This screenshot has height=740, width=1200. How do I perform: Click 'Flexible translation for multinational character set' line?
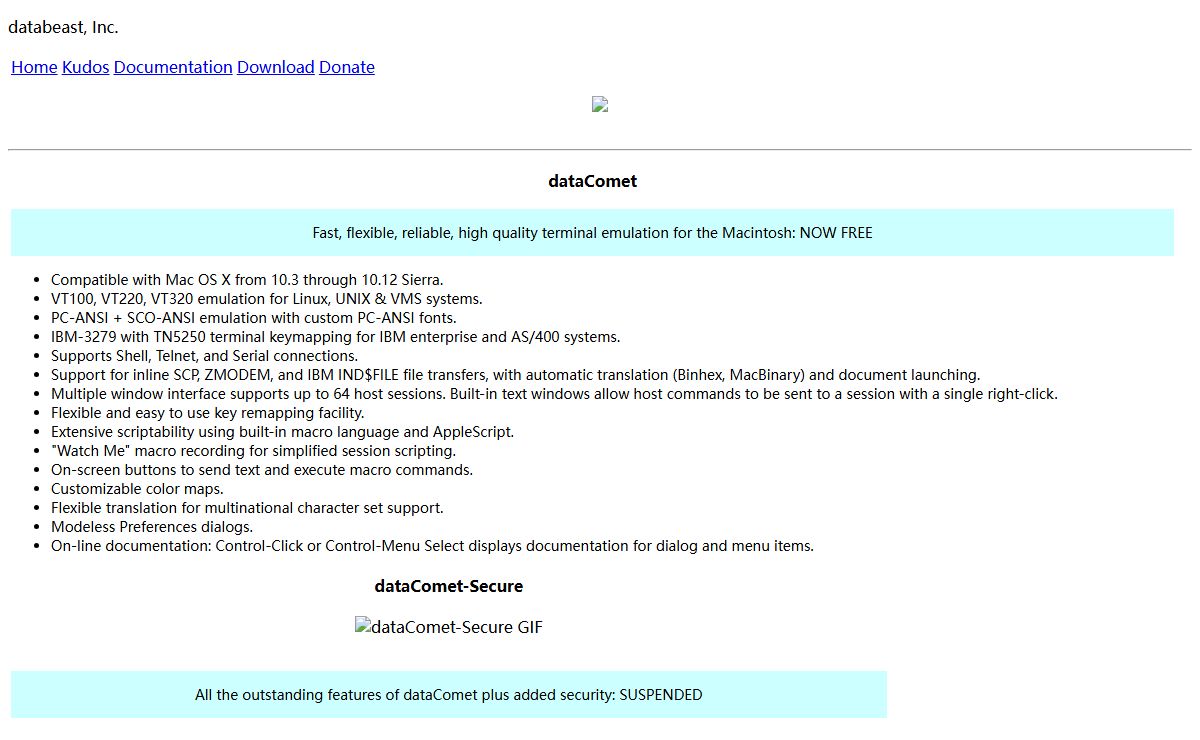(x=247, y=508)
